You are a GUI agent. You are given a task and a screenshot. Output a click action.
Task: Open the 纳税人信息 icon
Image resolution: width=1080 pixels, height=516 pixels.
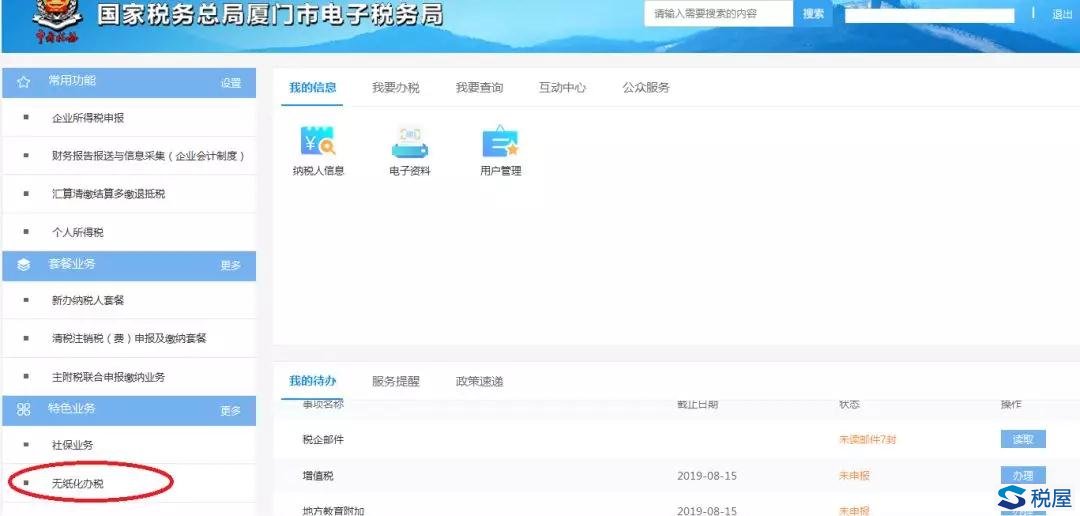point(317,143)
